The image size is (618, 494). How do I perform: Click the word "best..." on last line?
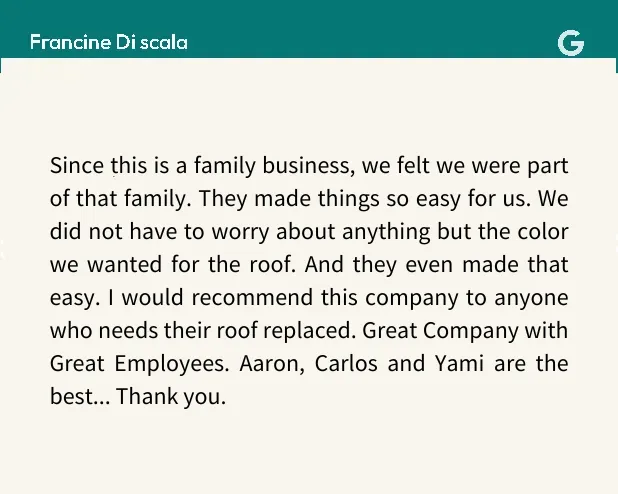(80, 397)
